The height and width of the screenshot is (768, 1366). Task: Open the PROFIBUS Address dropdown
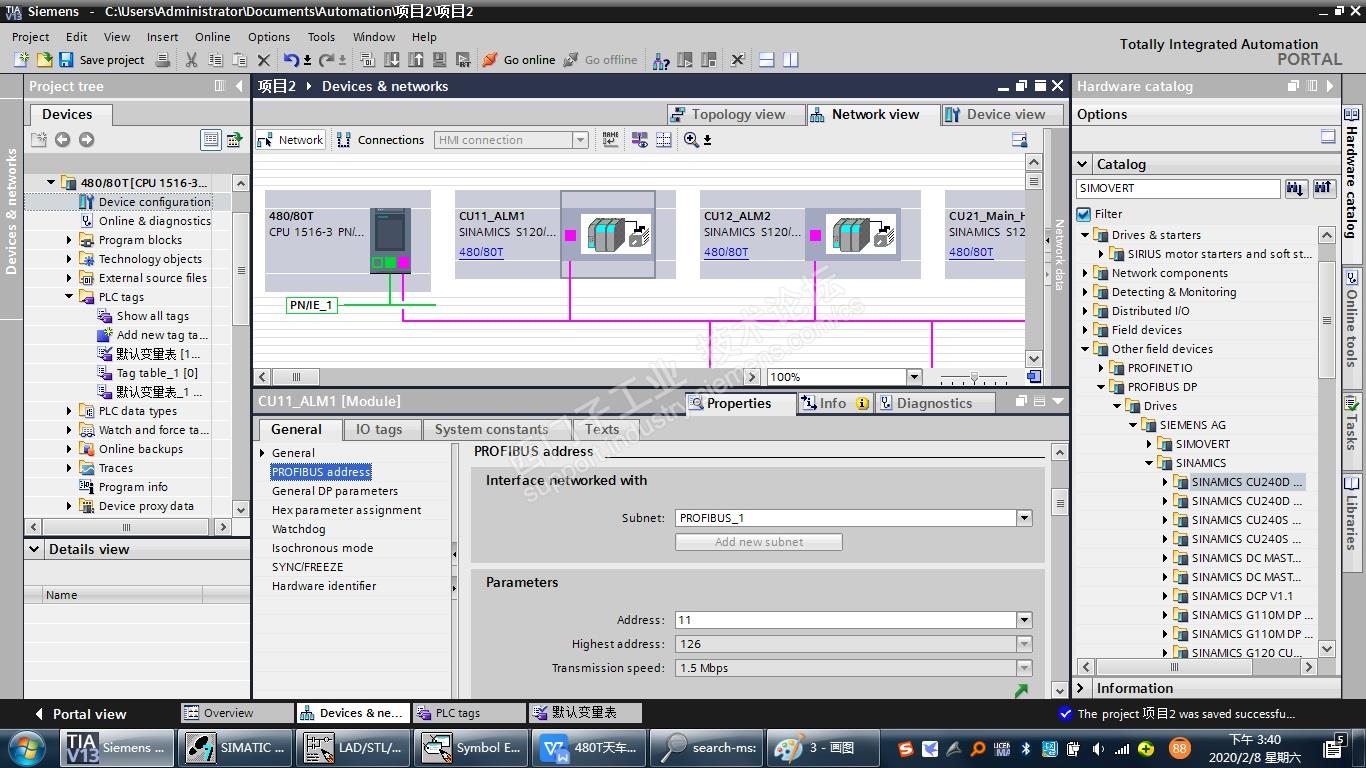pyautogui.click(x=1024, y=620)
